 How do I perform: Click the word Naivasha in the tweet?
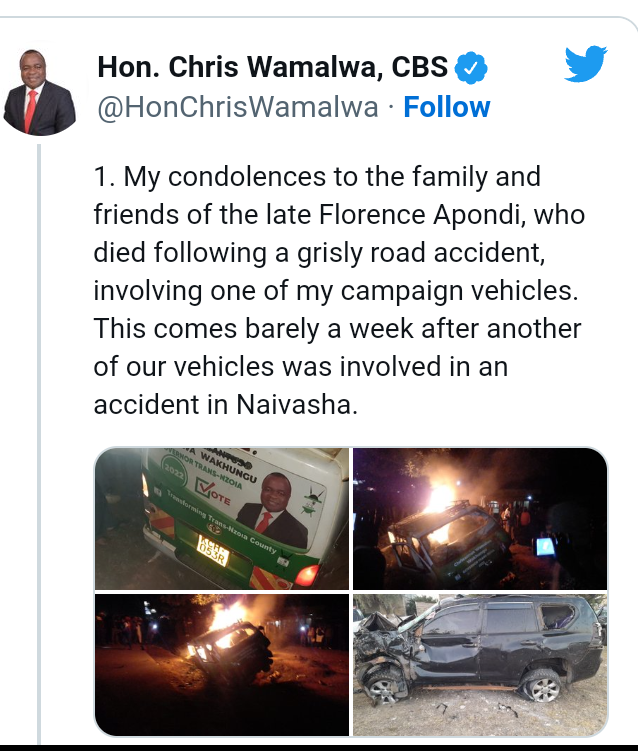click(297, 405)
